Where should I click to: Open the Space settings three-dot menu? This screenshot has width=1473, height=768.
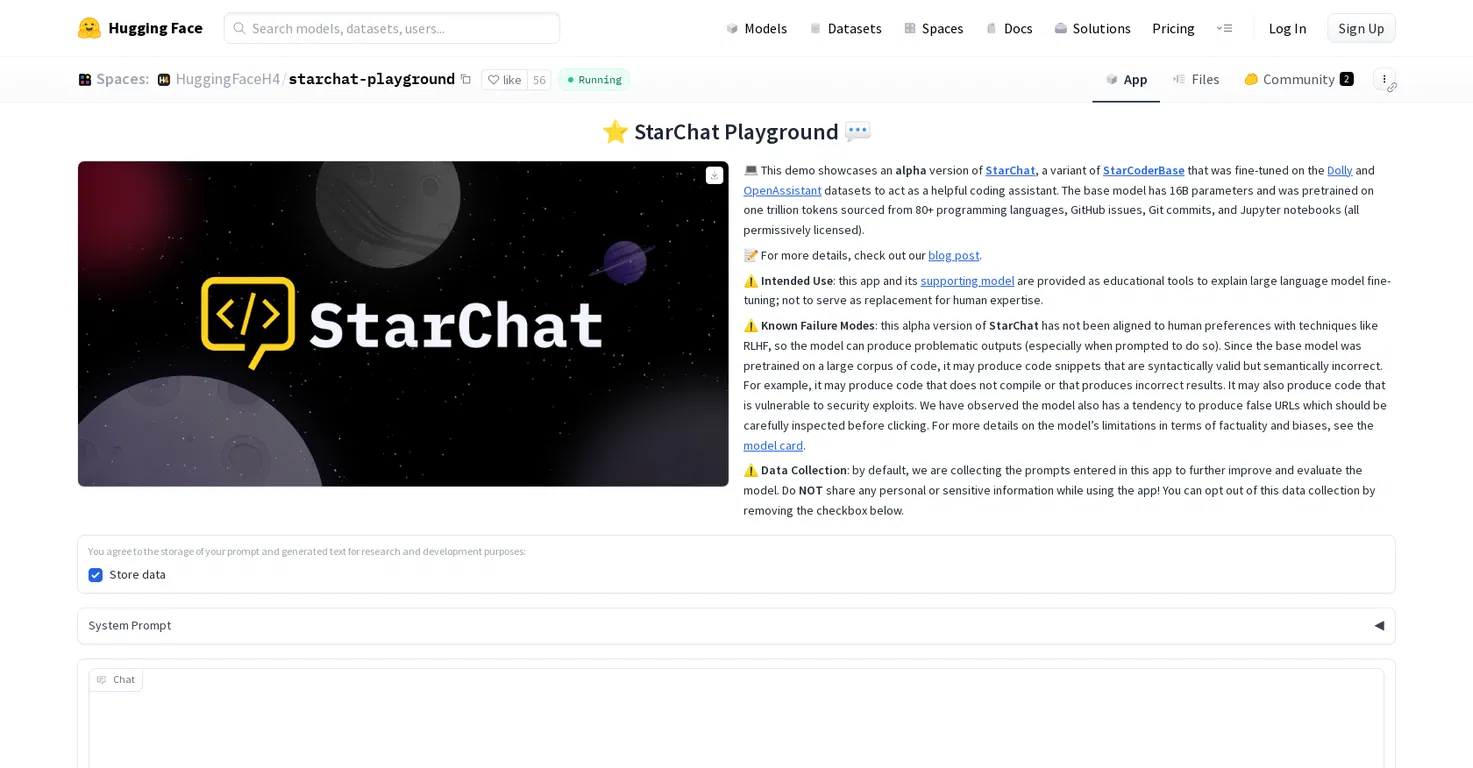1384,79
